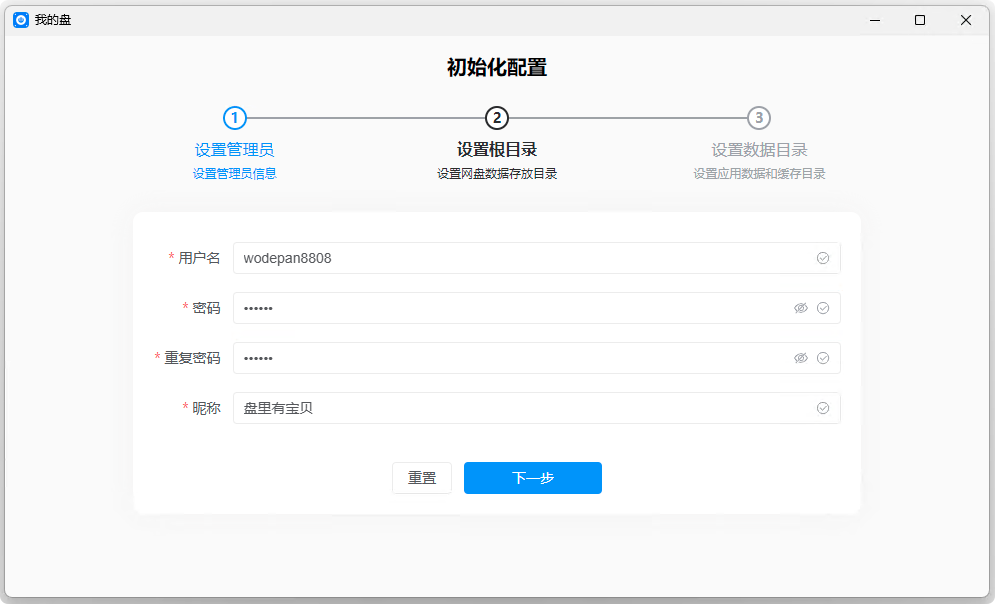Click the 重复密码 field label

point(192,358)
